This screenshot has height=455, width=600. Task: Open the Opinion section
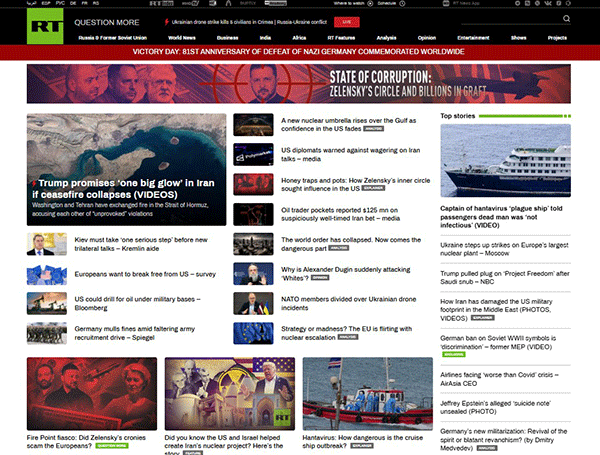tap(427, 38)
